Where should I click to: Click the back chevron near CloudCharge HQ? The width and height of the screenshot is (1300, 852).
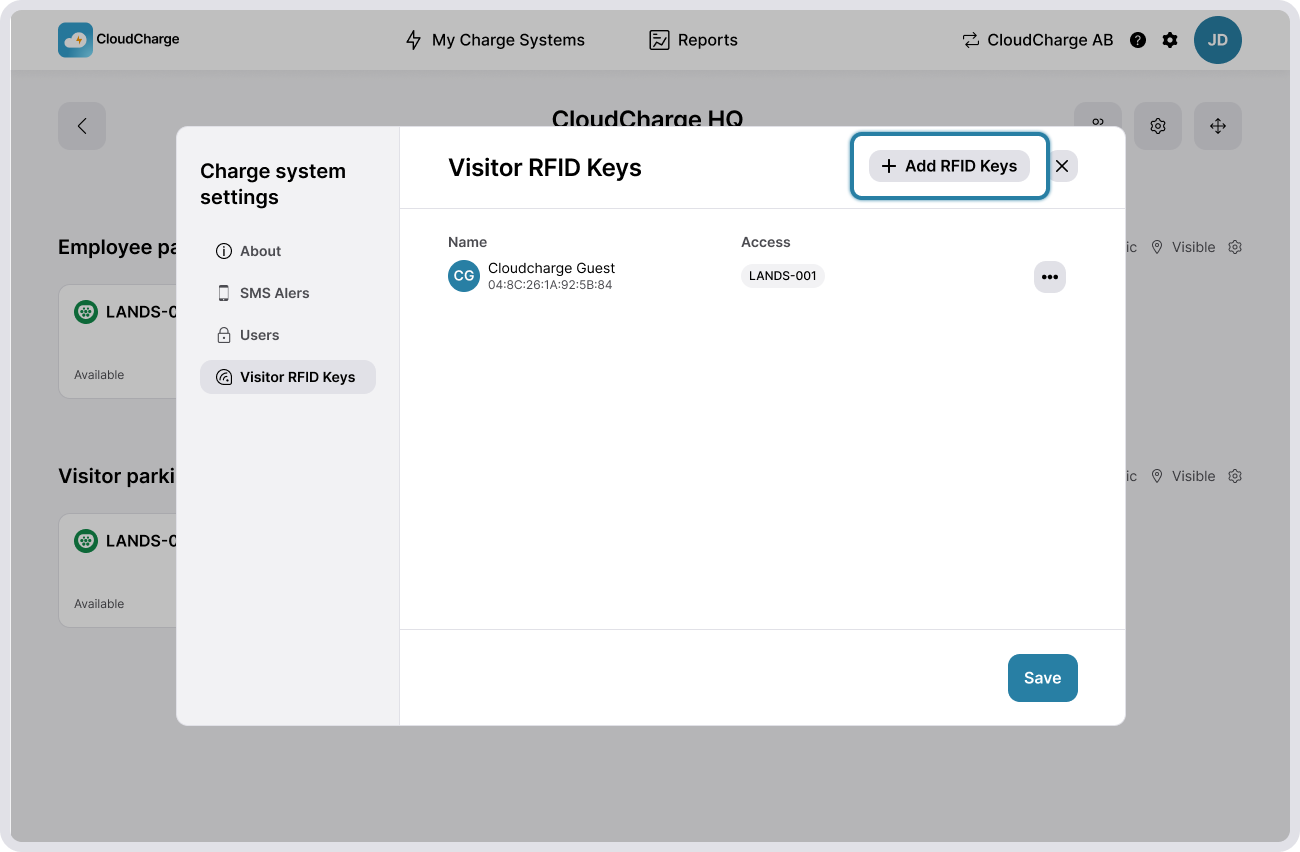(x=82, y=126)
